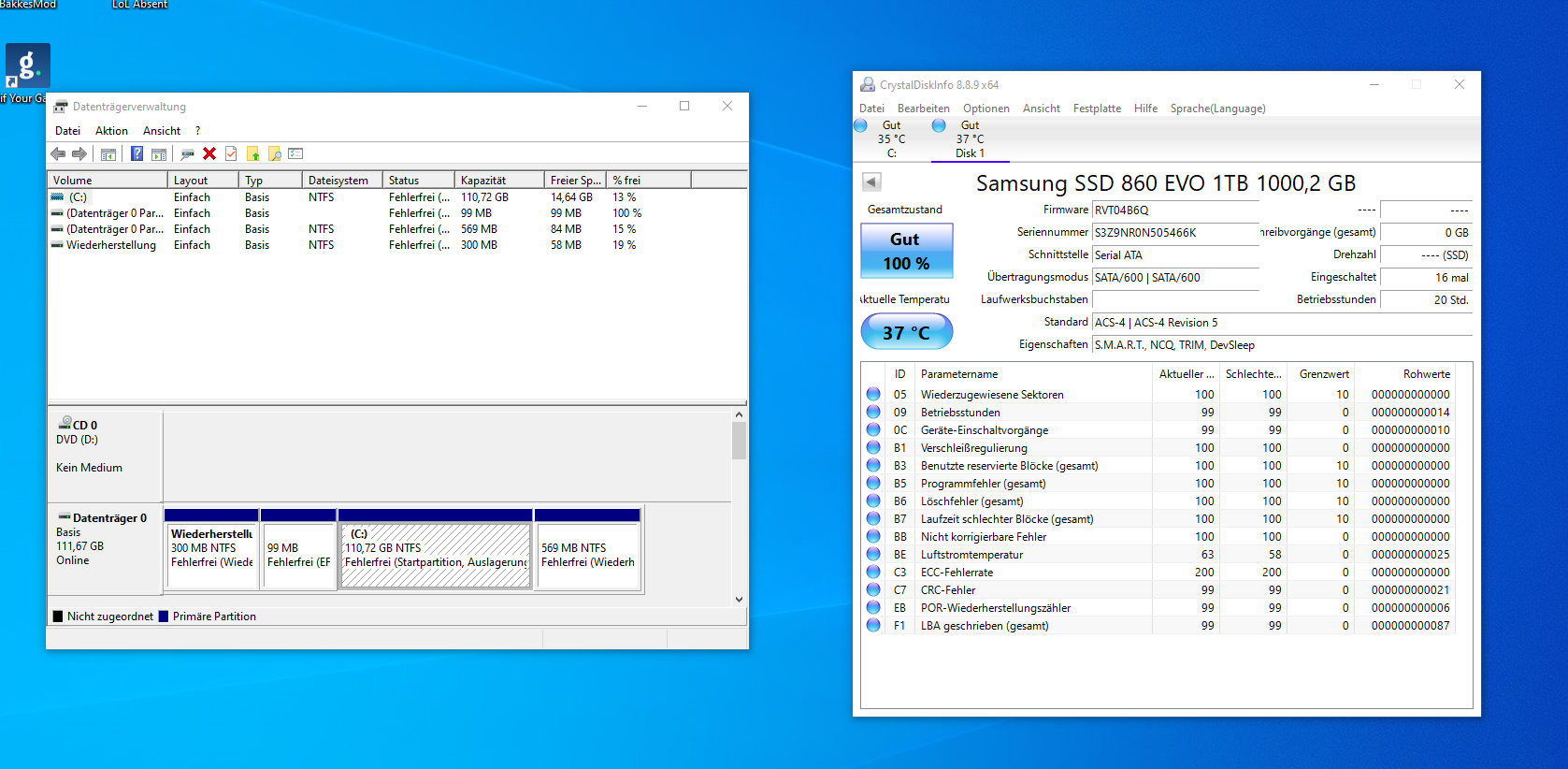Screen dimensions: 1568x769
Task: Click the Rohwerte column header
Action: [1404, 374]
